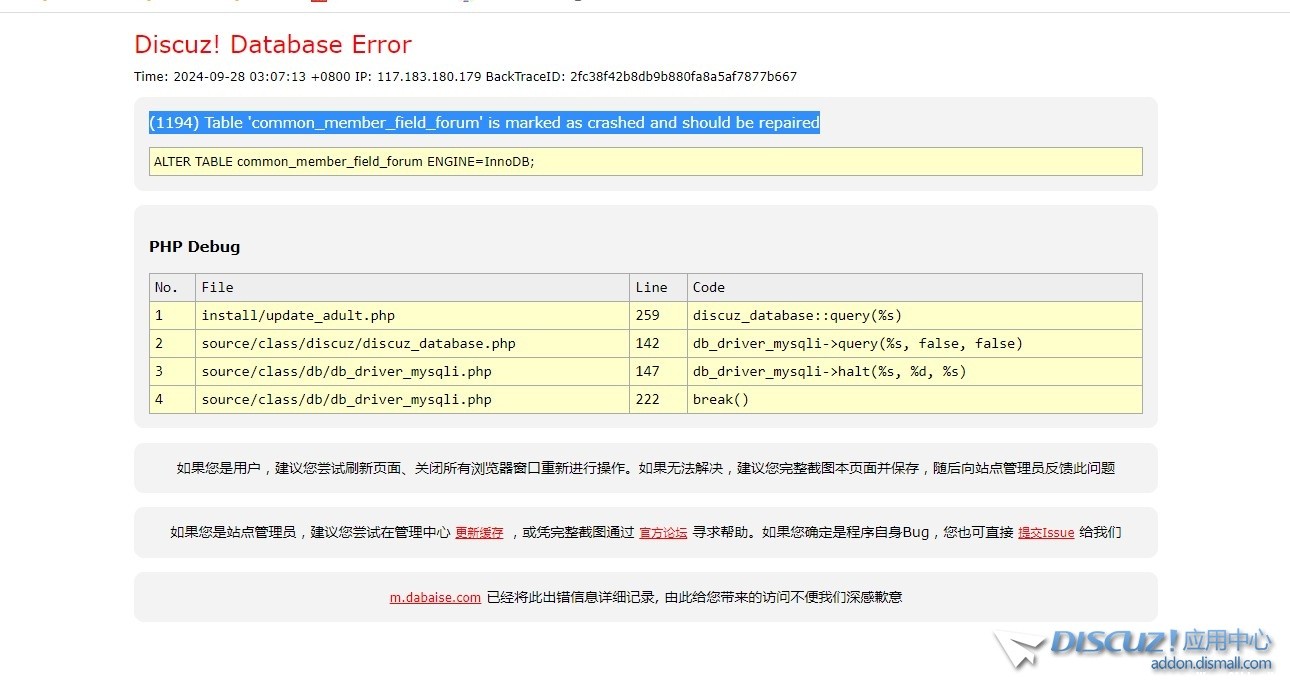Click the Line column header
This screenshot has height=689, width=1290.
[x=651, y=287]
